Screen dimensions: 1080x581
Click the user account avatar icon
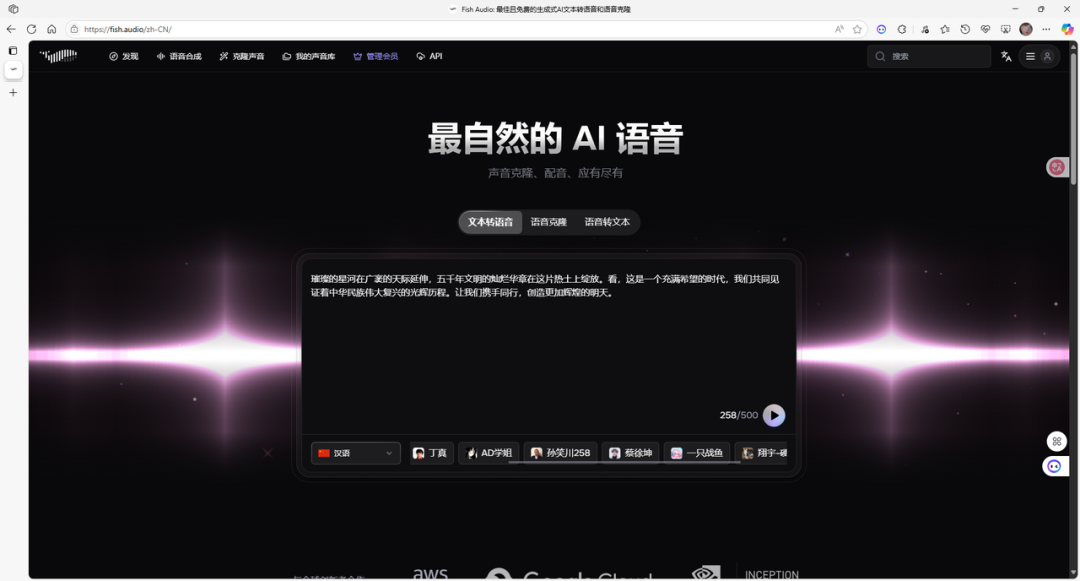pyautogui.click(x=1047, y=56)
